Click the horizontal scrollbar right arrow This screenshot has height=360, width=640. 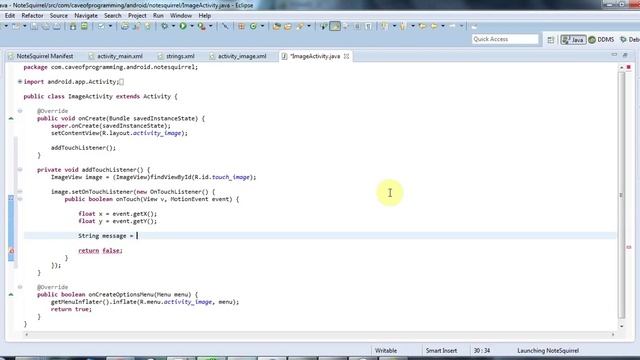click(613, 334)
